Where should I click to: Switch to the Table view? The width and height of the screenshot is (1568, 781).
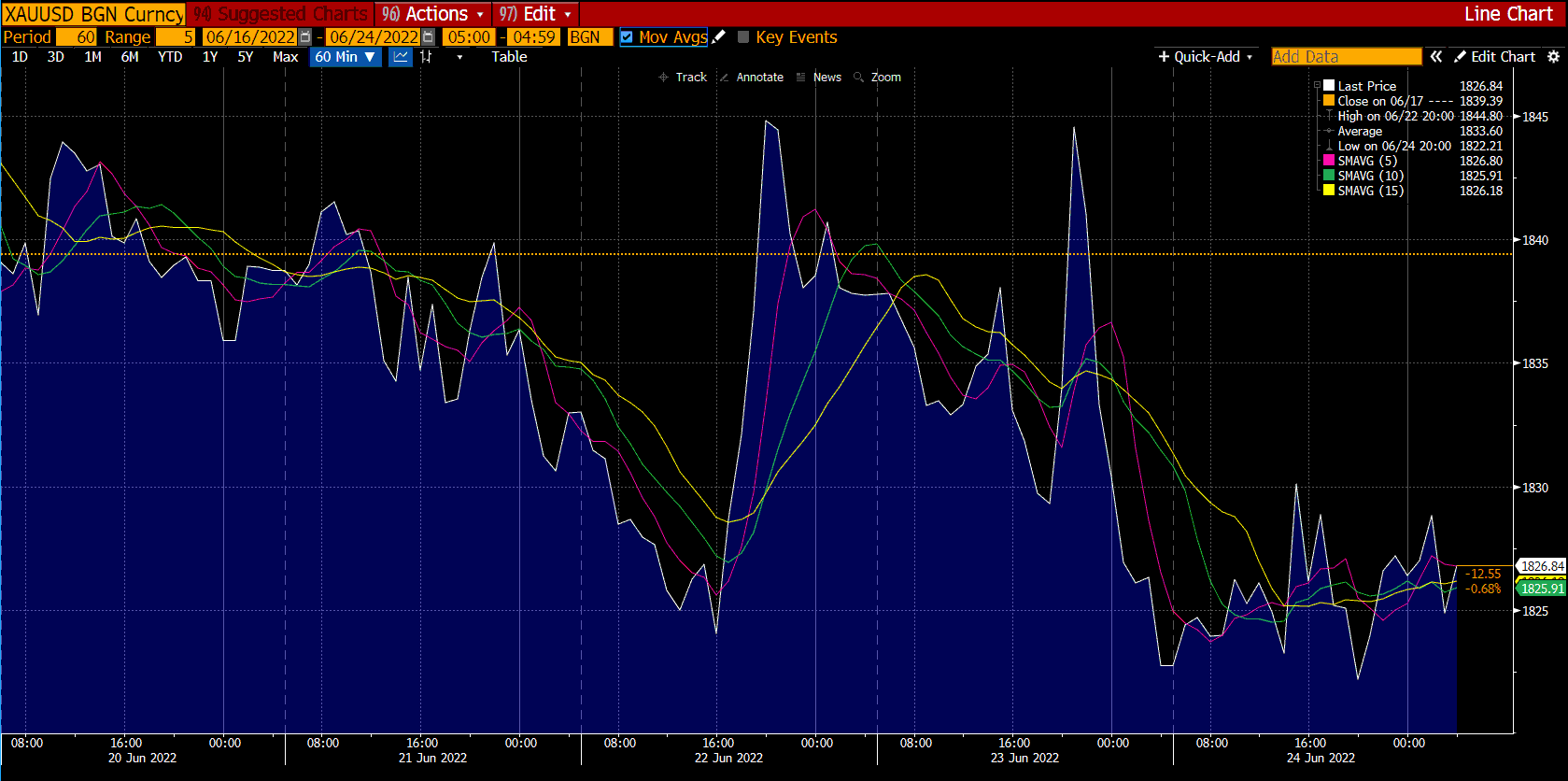(509, 57)
